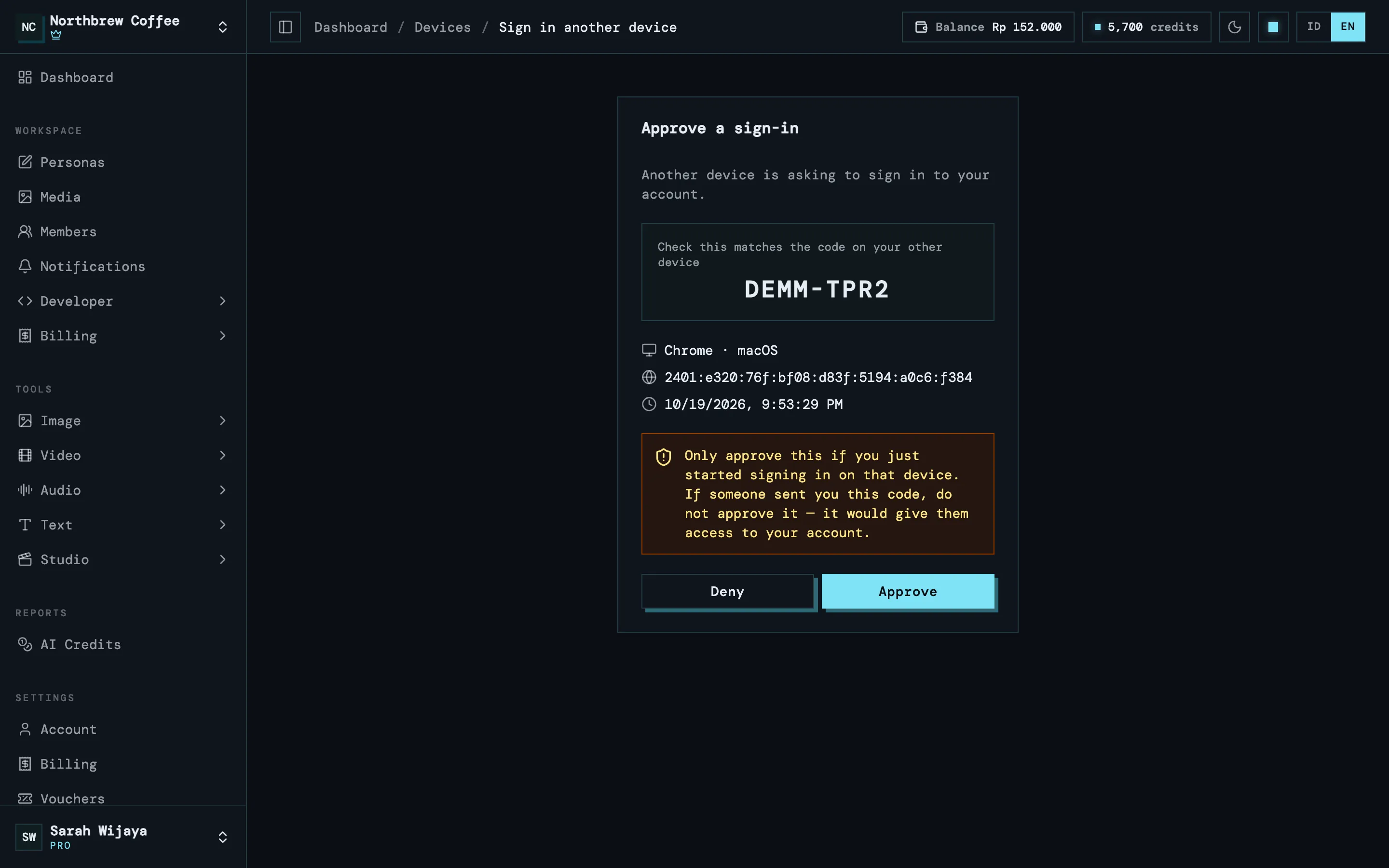Open the Balance wallet display
Image resolution: width=1389 pixels, height=868 pixels.
(x=987, y=27)
